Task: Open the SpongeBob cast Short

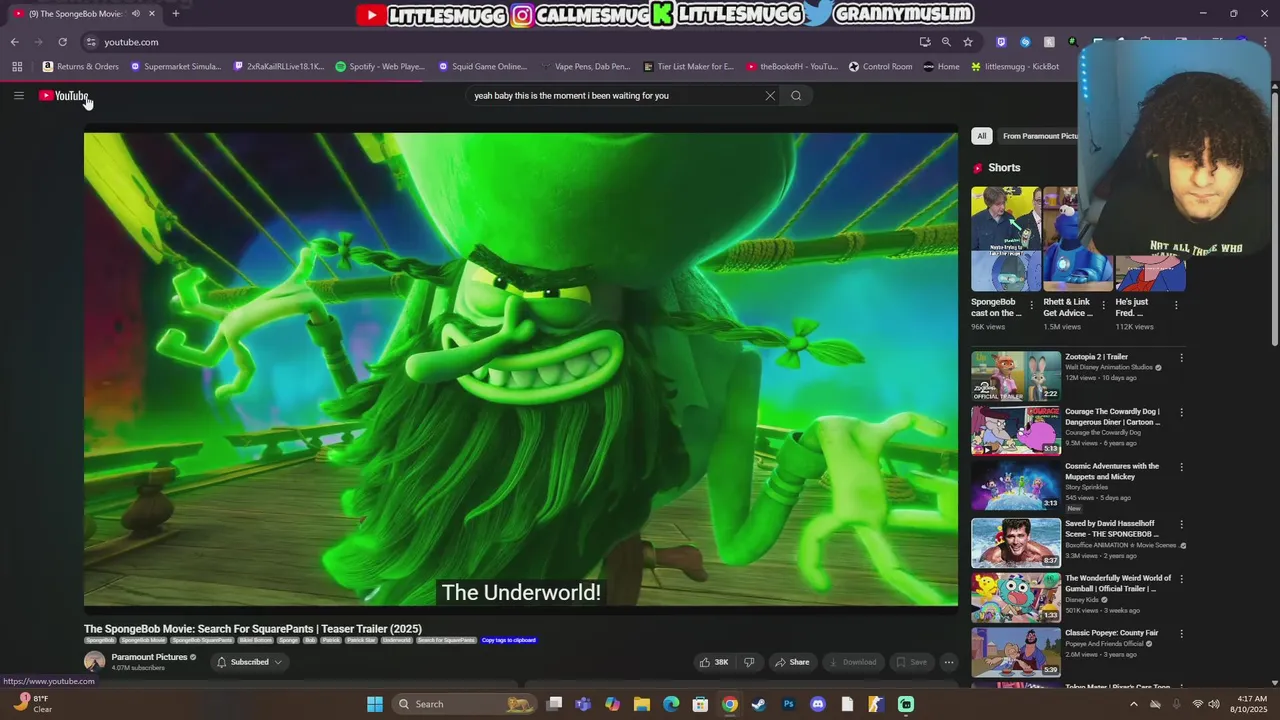Action: coord(1005,239)
